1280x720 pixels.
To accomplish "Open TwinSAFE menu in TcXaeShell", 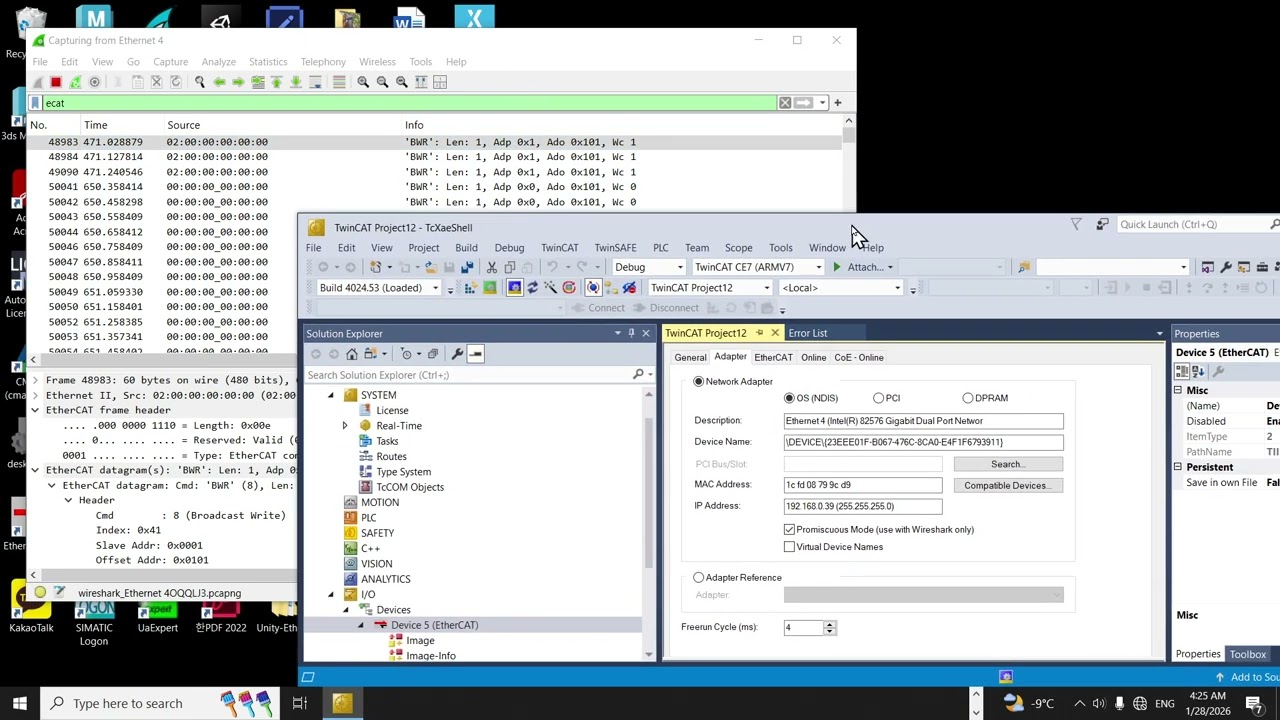I will tap(615, 248).
